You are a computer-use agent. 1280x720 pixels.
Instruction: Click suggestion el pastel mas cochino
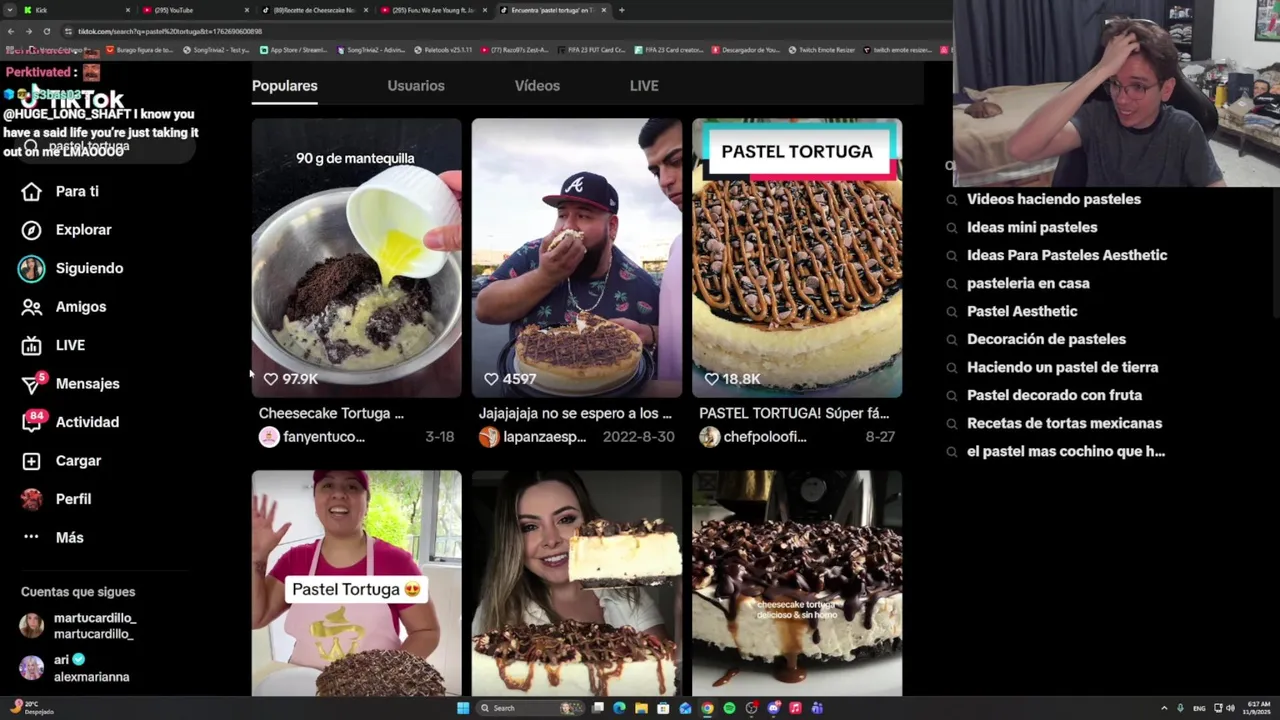point(1066,451)
